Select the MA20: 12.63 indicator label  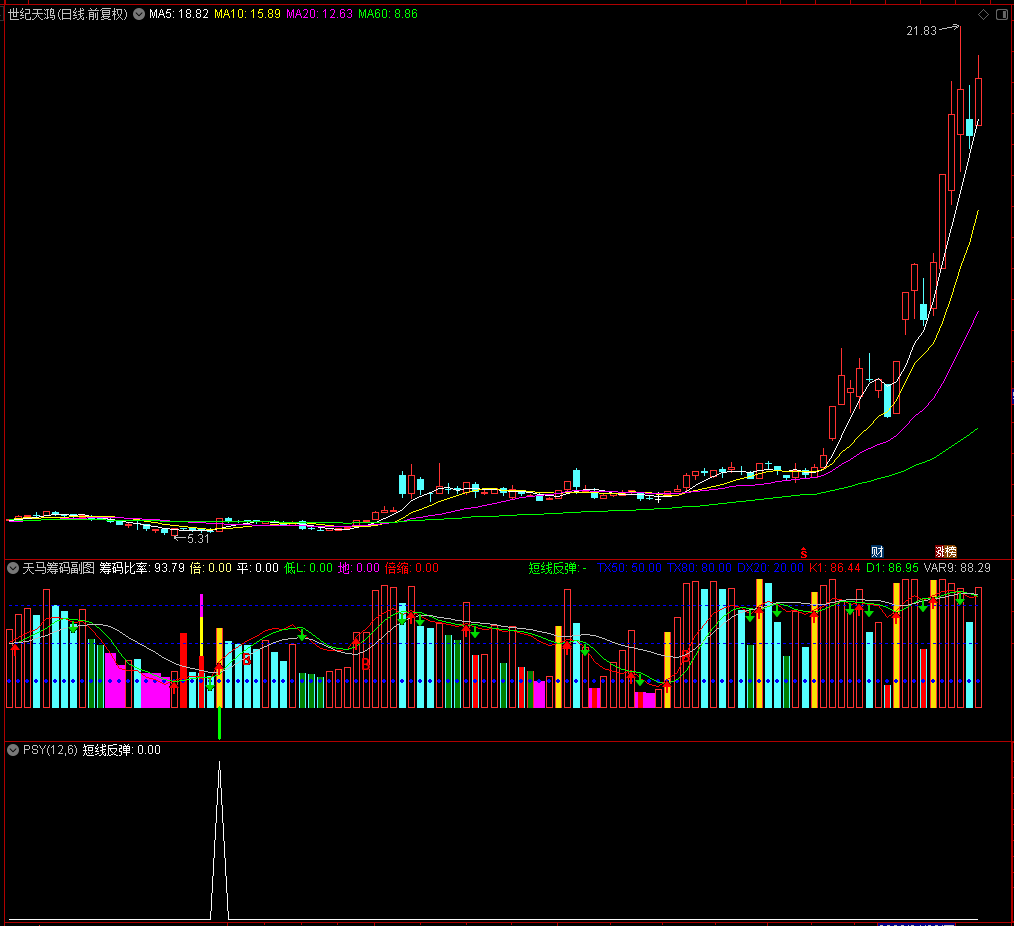(x=319, y=14)
